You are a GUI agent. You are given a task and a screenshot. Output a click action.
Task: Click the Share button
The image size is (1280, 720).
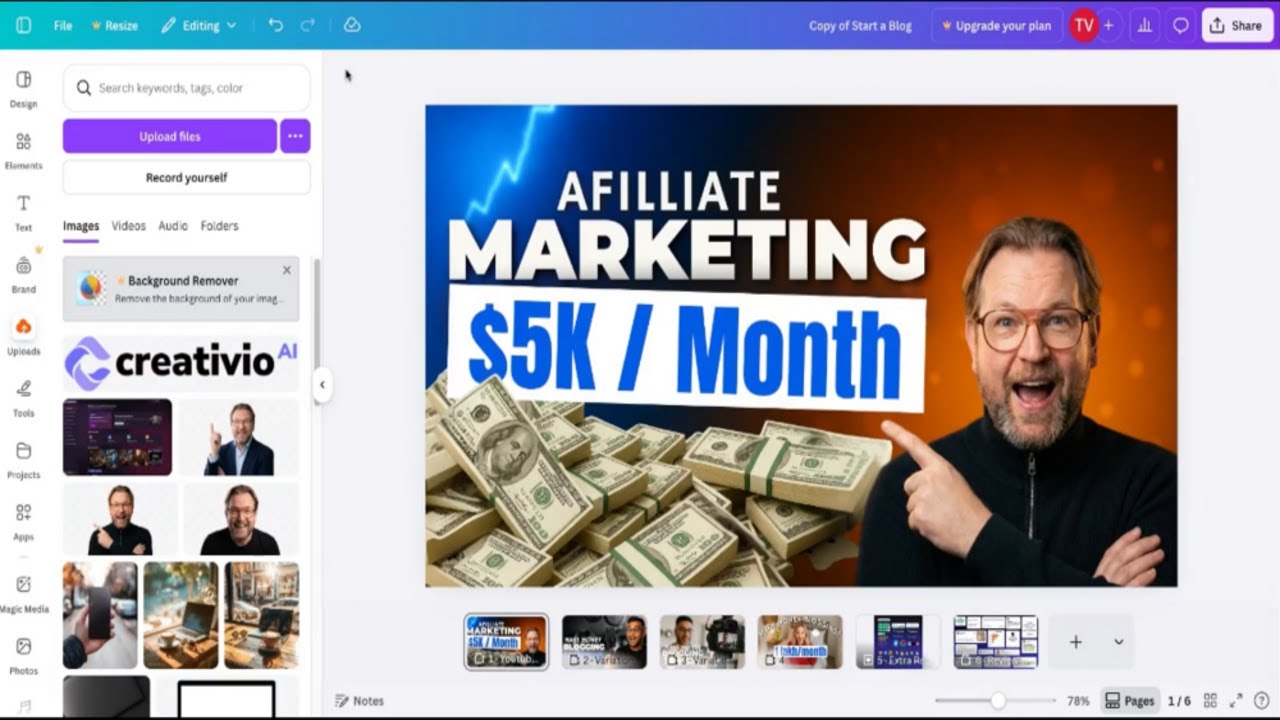[1236, 26]
